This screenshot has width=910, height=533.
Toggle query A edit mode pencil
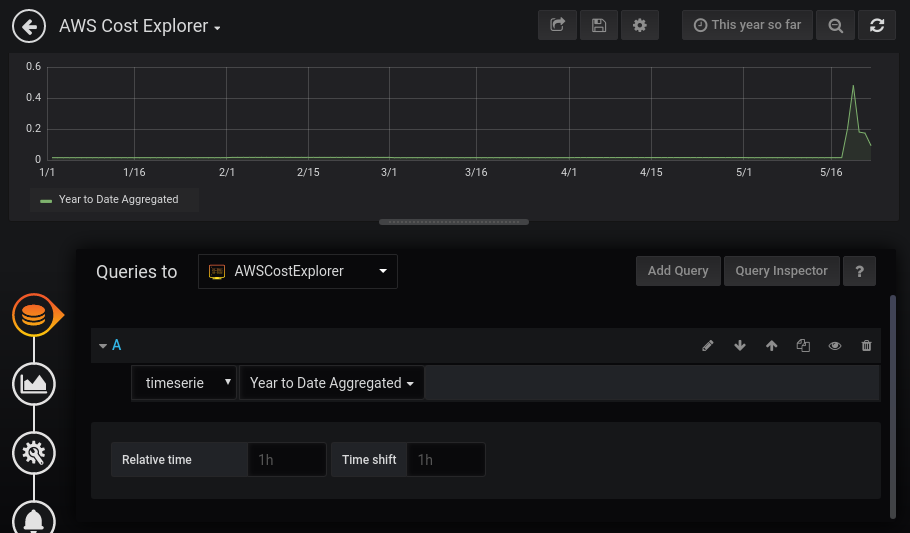pyautogui.click(x=707, y=345)
